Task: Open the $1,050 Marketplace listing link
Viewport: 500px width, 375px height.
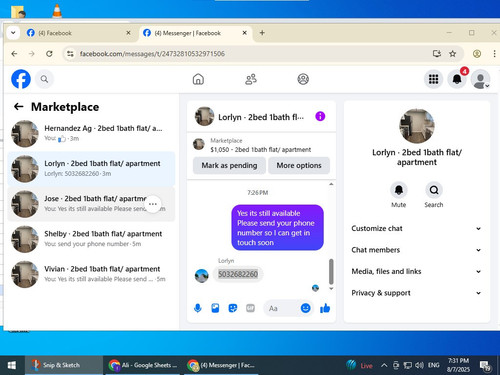Action: pyautogui.click(x=261, y=150)
